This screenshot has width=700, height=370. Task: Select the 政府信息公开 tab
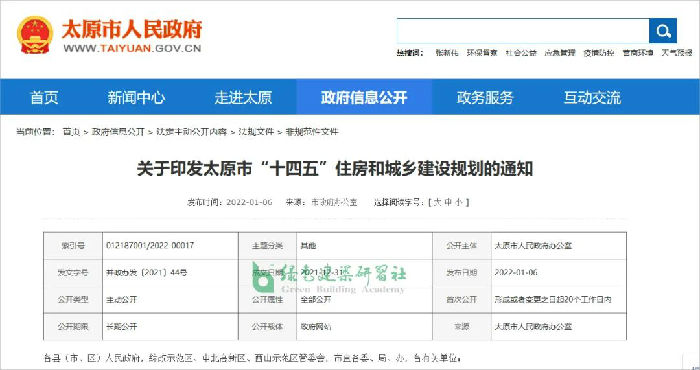coord(364,97)
